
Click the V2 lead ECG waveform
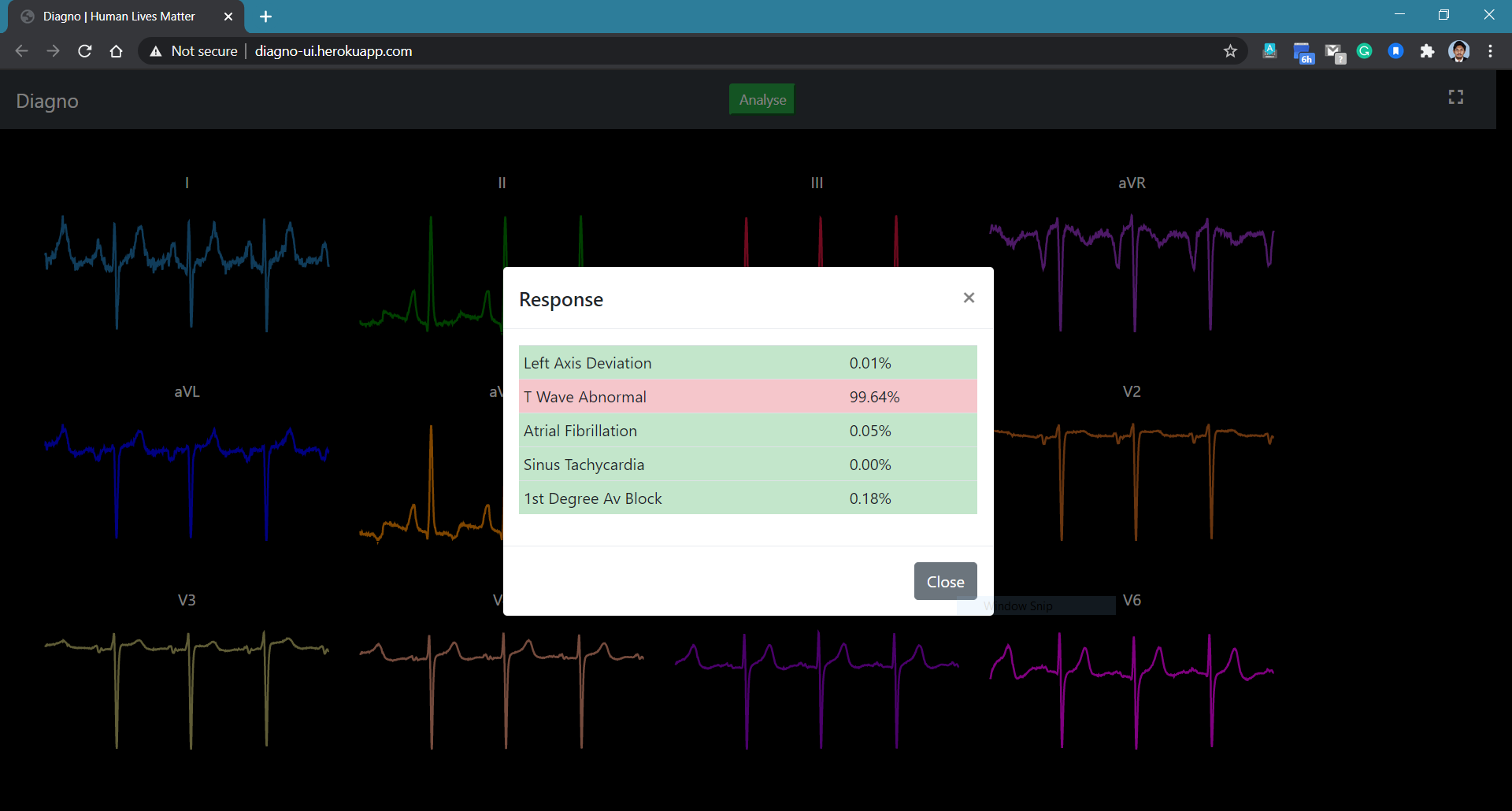click(1134, 480)
